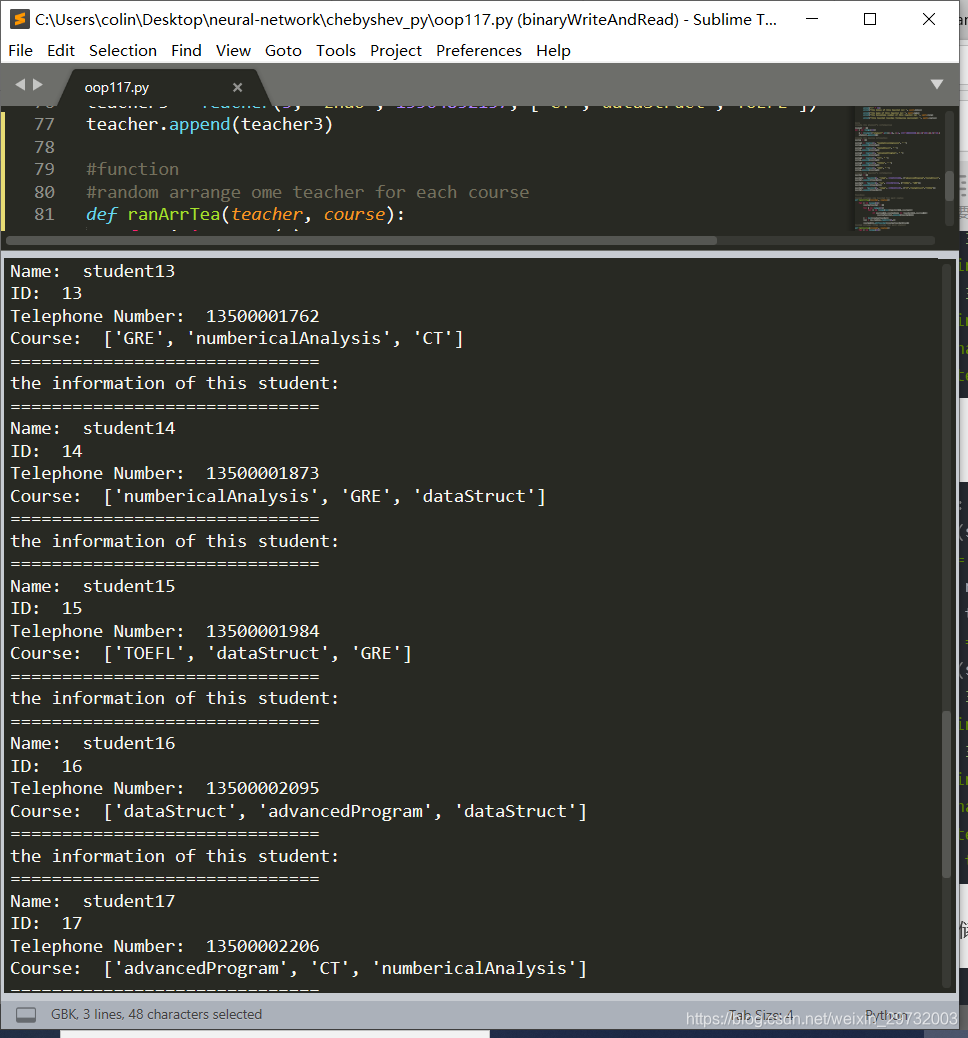This screenshot has height=1038, width=968.
Task: Click the editor horizontal scrollbar
Action: point(362,240)
